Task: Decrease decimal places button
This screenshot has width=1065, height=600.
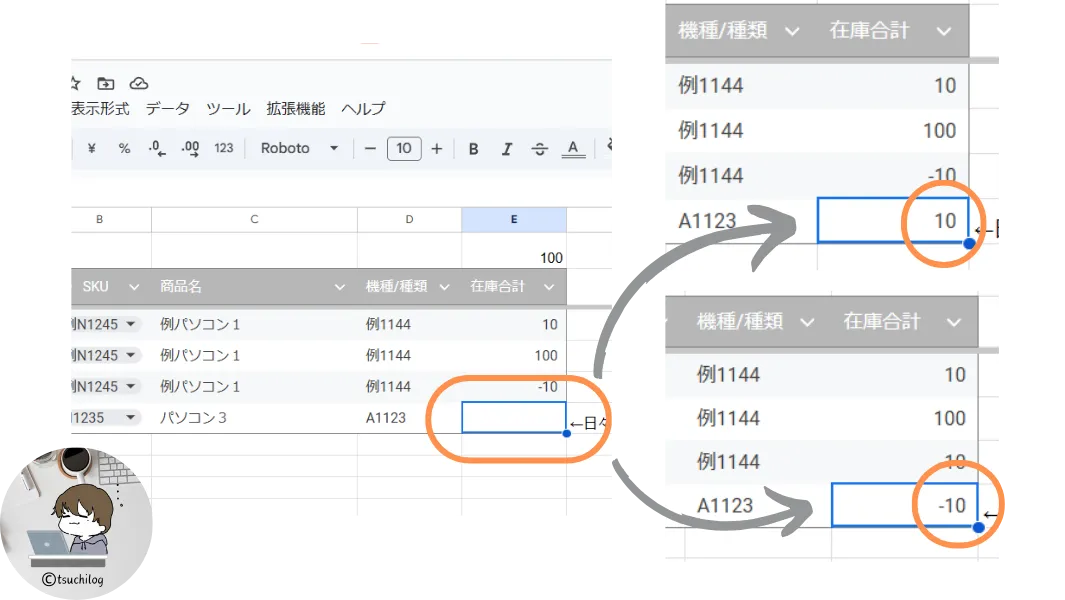Action: [156, 148]
